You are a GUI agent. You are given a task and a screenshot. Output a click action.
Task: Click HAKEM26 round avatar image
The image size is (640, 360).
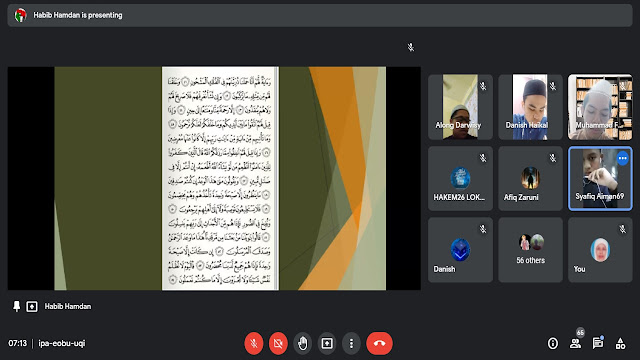[x=460, y=178]
